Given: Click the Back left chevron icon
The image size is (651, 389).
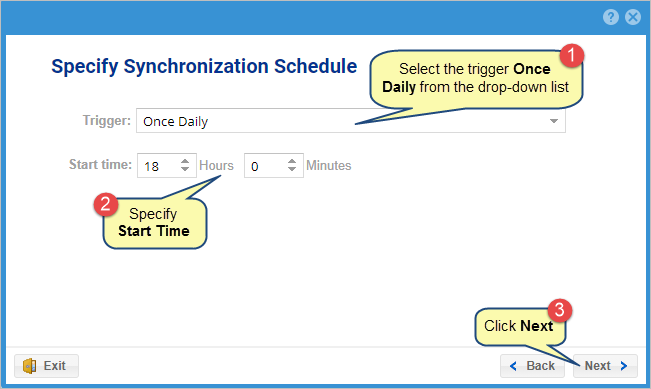Looking at the screenshot, I should 513,366.
